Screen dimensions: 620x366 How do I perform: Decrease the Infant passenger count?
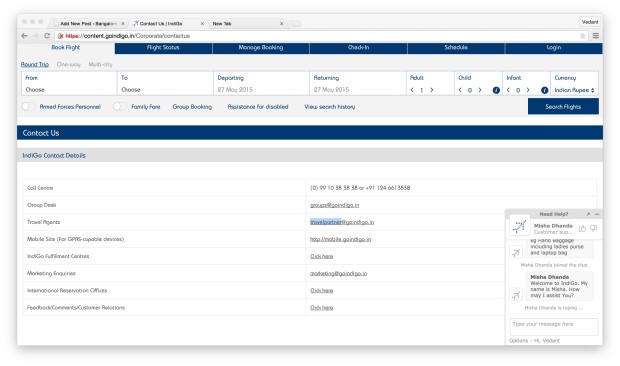(508, 90)
